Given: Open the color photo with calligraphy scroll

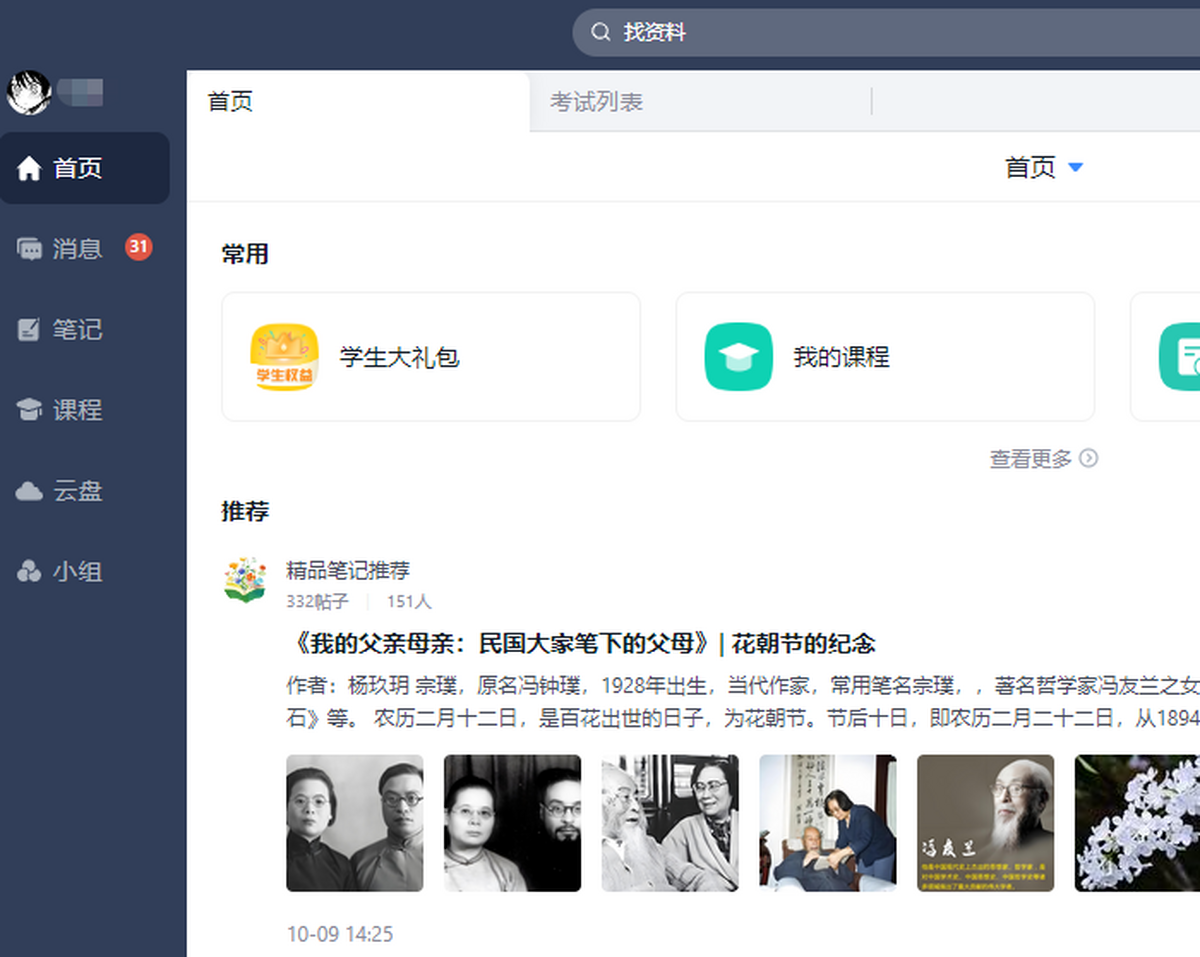Looking at the screenshot, I should [x=828, y=823].
